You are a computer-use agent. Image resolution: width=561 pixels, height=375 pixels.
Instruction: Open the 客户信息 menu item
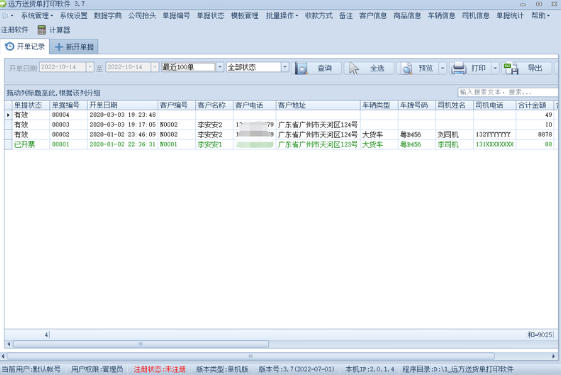pyautogui.click(x=373, y=15)
